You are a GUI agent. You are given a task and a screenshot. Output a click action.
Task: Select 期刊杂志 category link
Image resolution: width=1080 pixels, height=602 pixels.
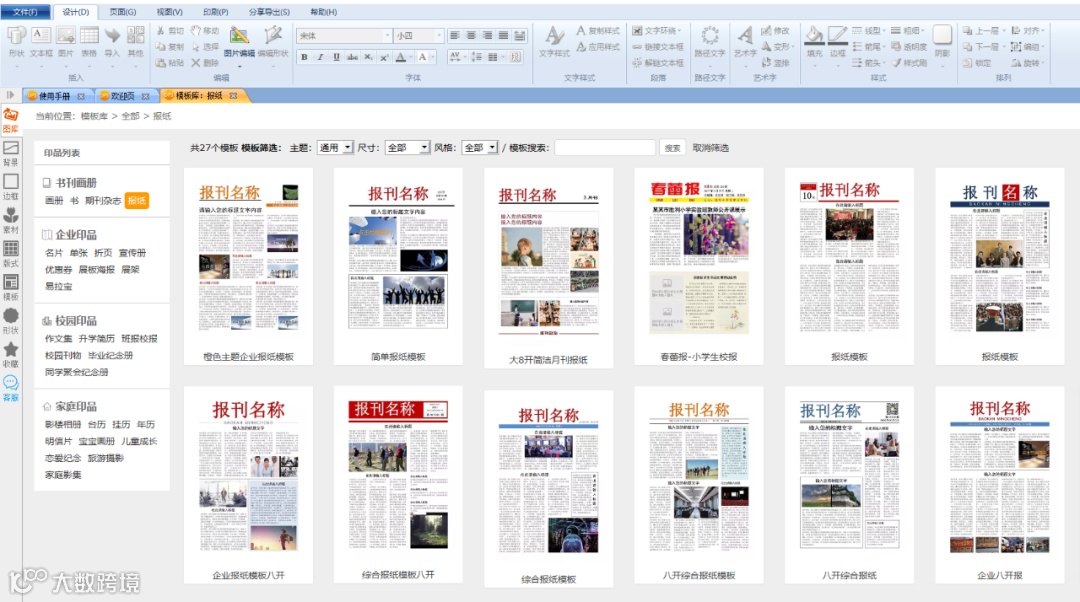(103, 200)
